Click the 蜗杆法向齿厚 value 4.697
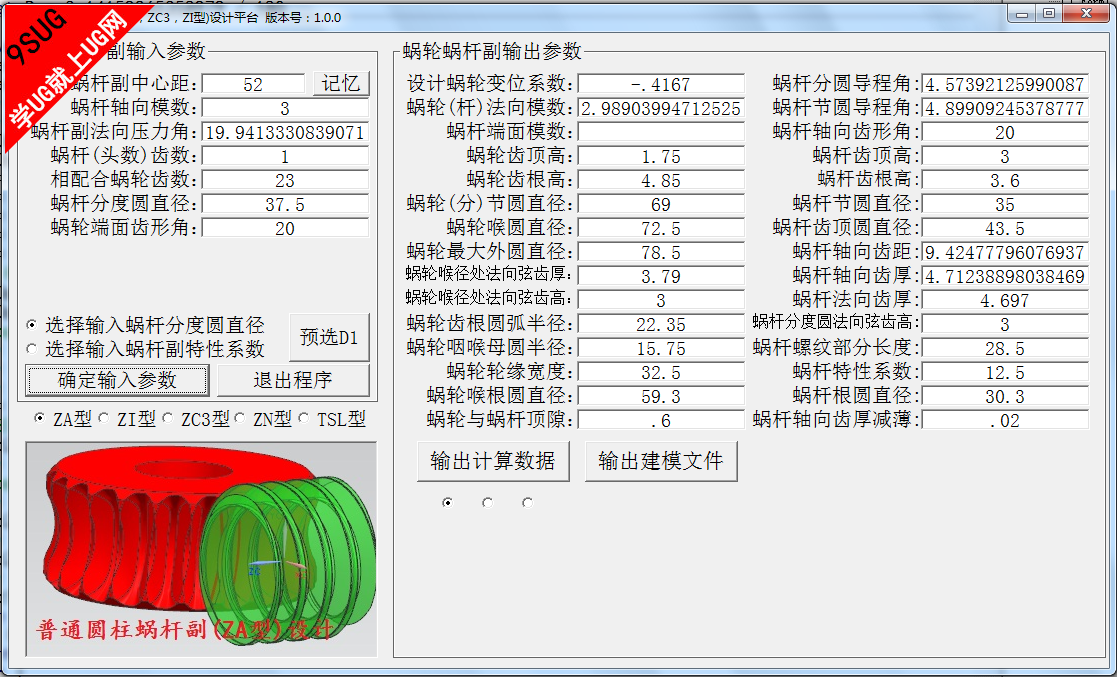1117x677 pixels. tap(1005, 300)
